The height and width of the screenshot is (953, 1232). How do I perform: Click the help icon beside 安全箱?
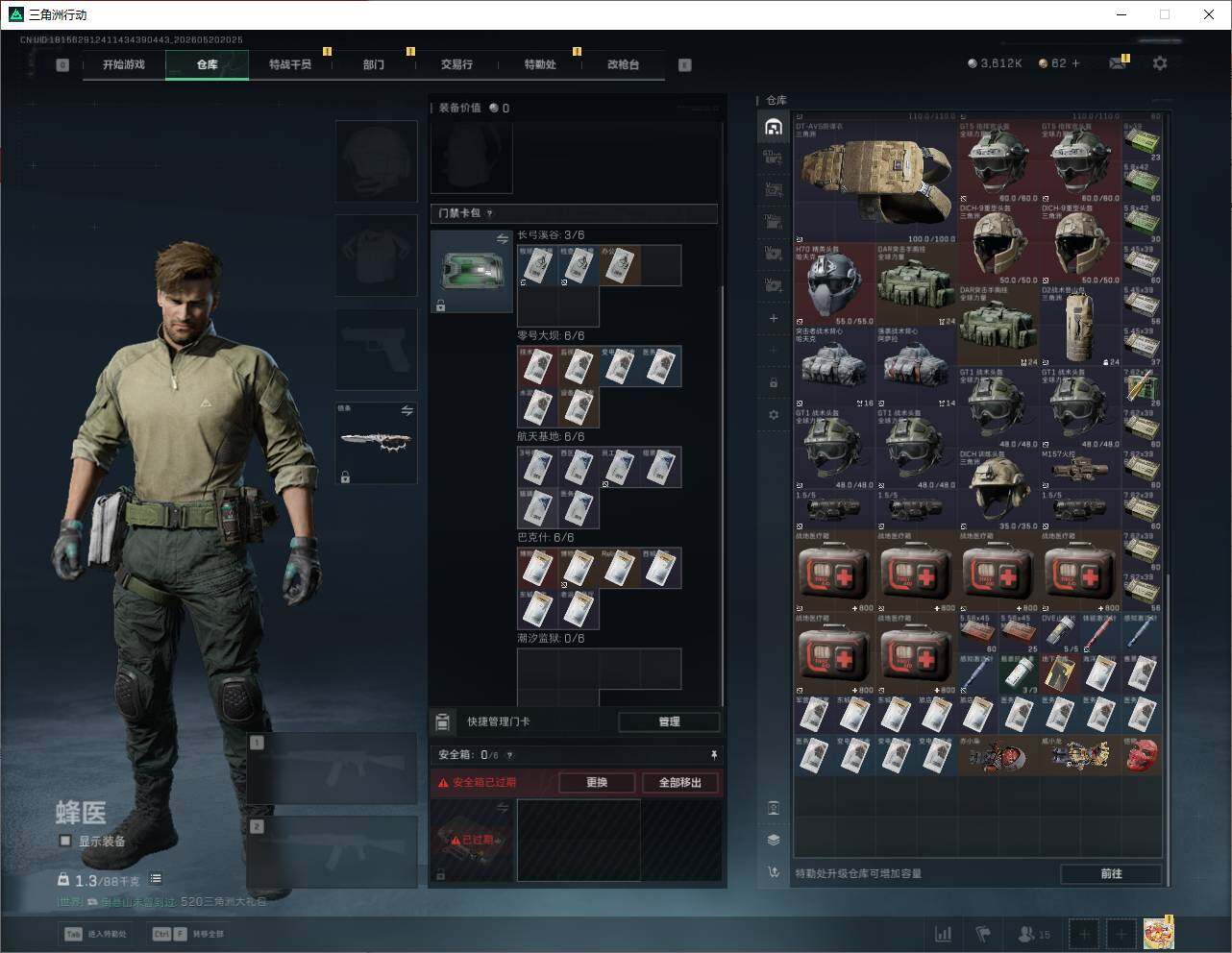[509, 755]
